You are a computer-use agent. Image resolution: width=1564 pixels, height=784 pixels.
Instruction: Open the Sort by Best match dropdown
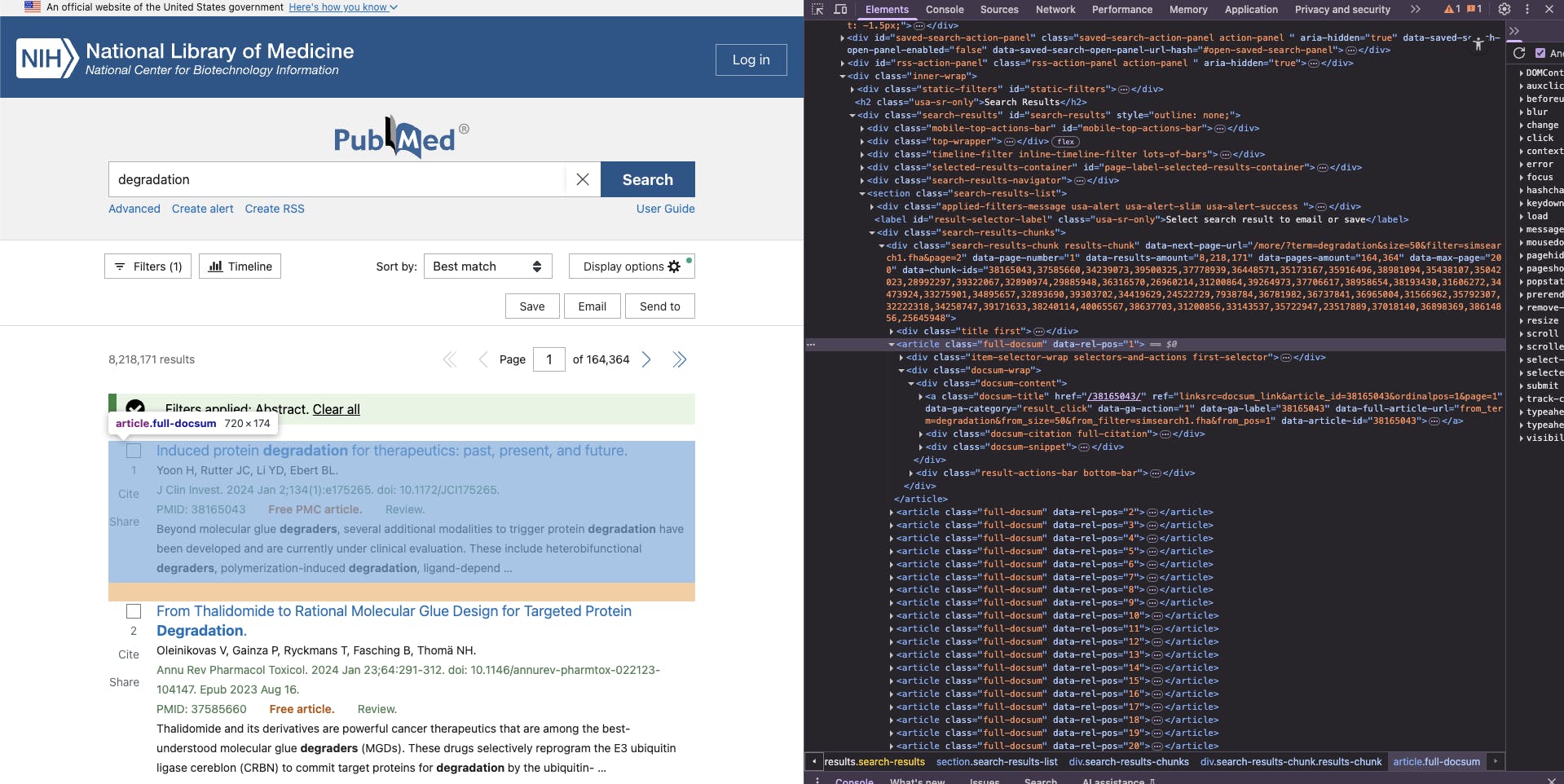point(488,266)
